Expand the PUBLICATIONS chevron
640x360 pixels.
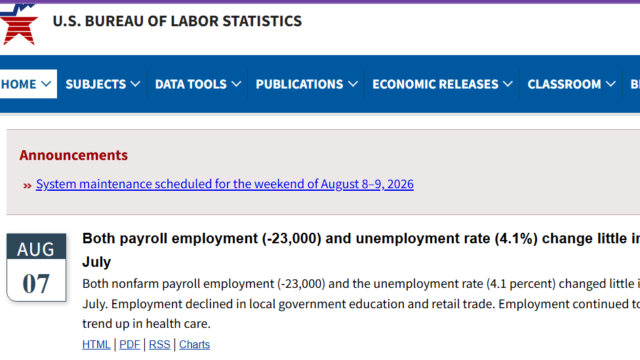tap(353, 84)
